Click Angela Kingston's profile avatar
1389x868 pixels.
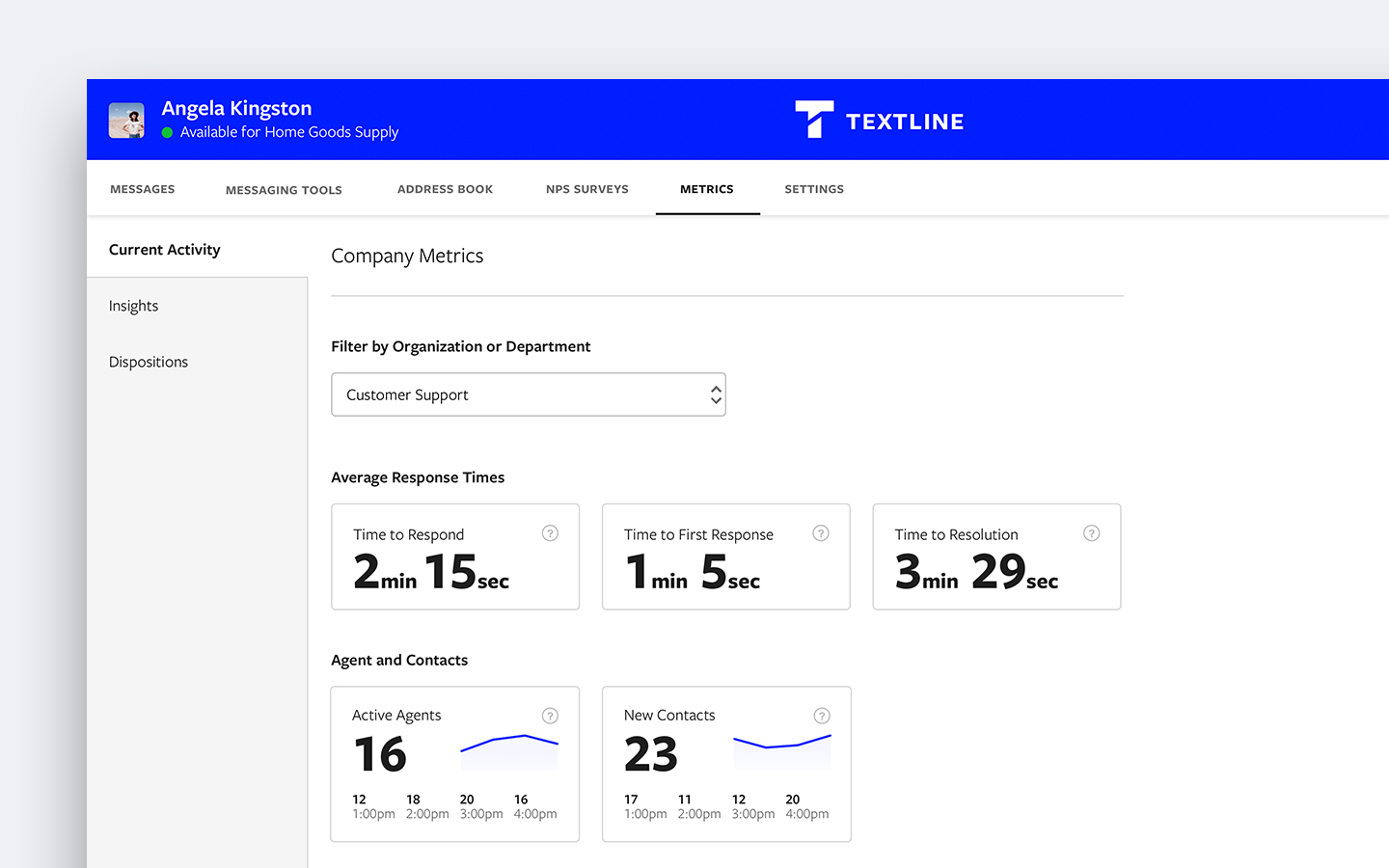click(126, 119)
